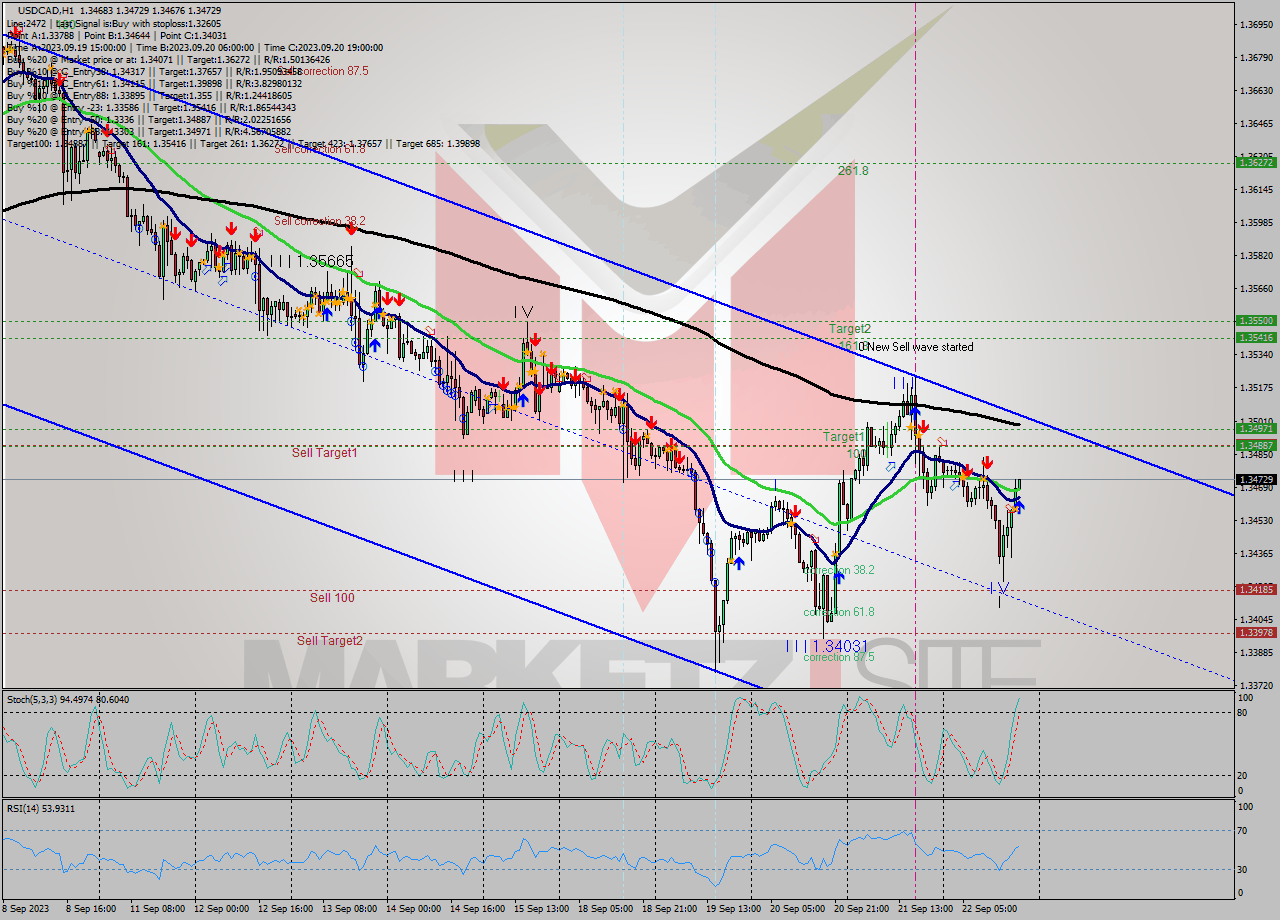This screenshot has width=1280, height=920.
Task: Click price axis value 1.35660
Action: (1257, 288)
